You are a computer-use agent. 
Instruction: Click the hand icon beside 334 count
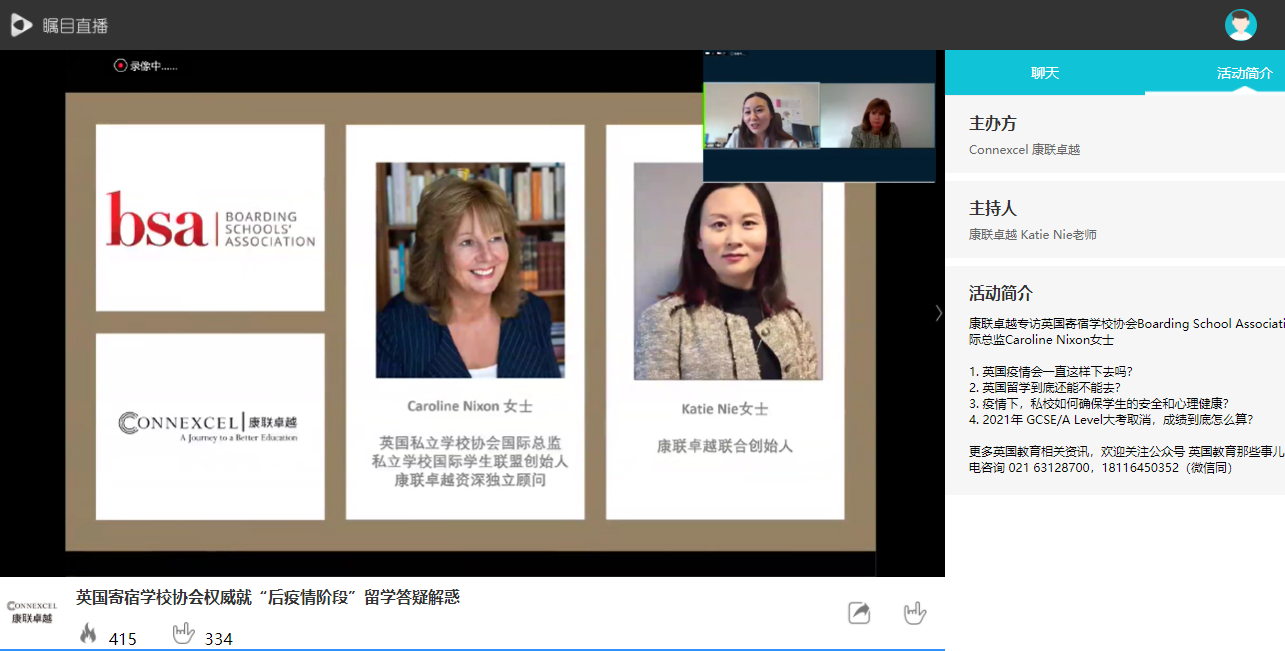pyautogui.click(x=183, y=633)
